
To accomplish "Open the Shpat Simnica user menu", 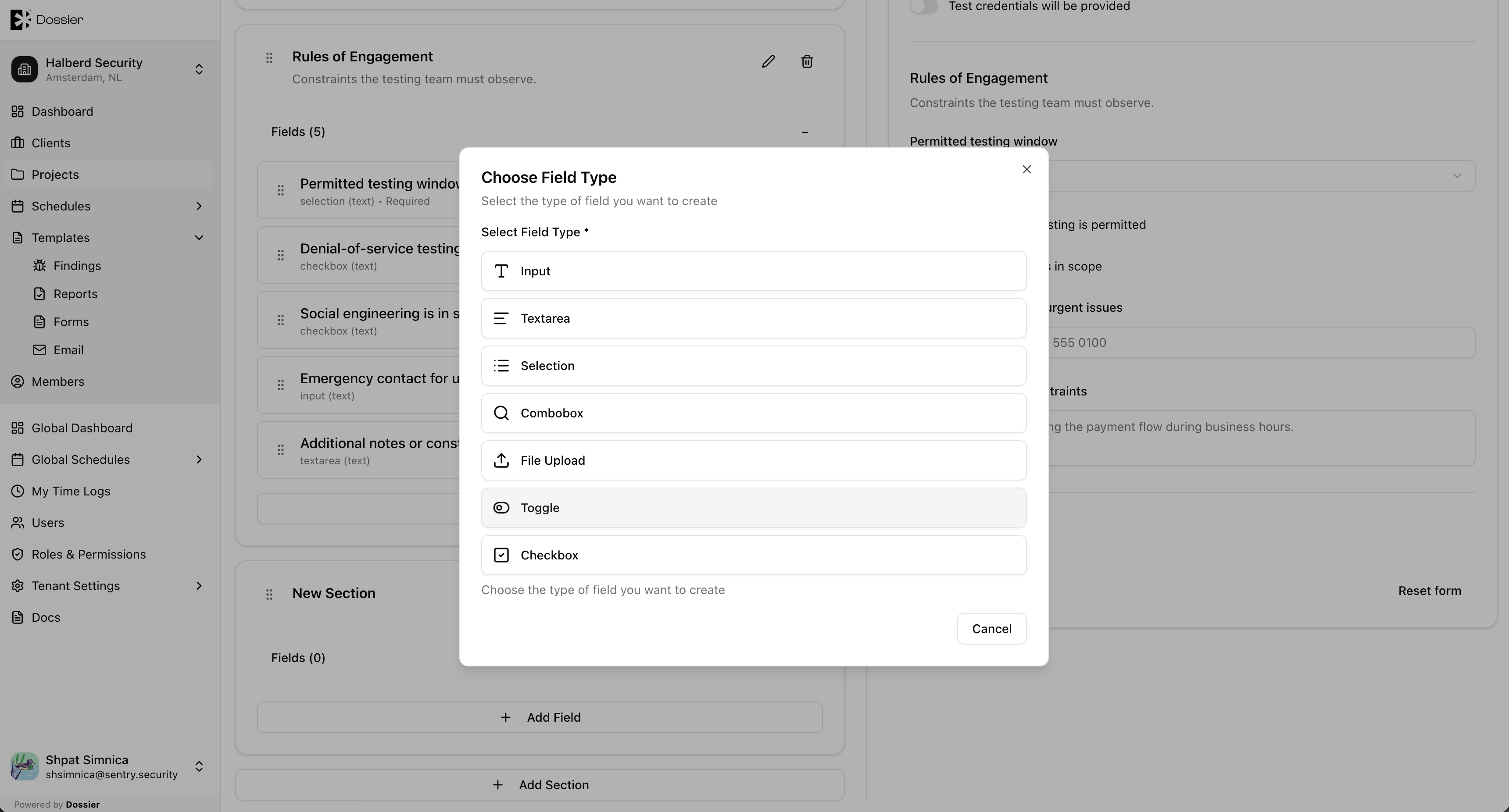I will (110, 767).
